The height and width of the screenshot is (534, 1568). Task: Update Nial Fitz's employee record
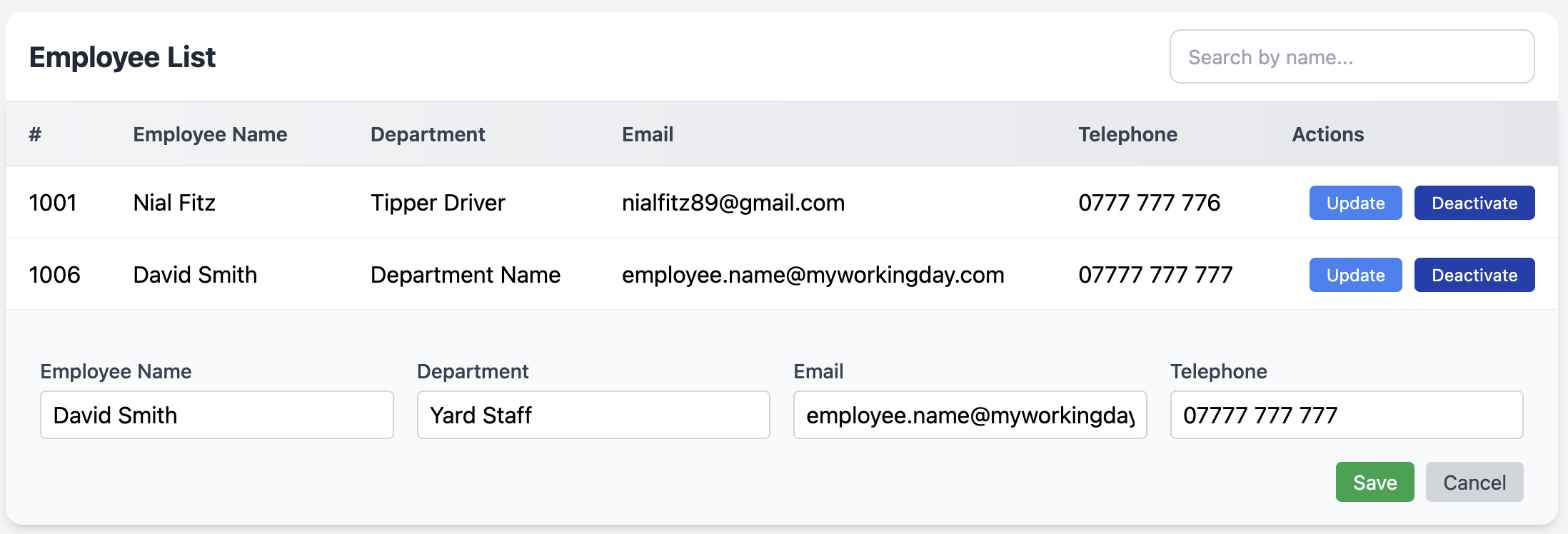point(1355,203)
